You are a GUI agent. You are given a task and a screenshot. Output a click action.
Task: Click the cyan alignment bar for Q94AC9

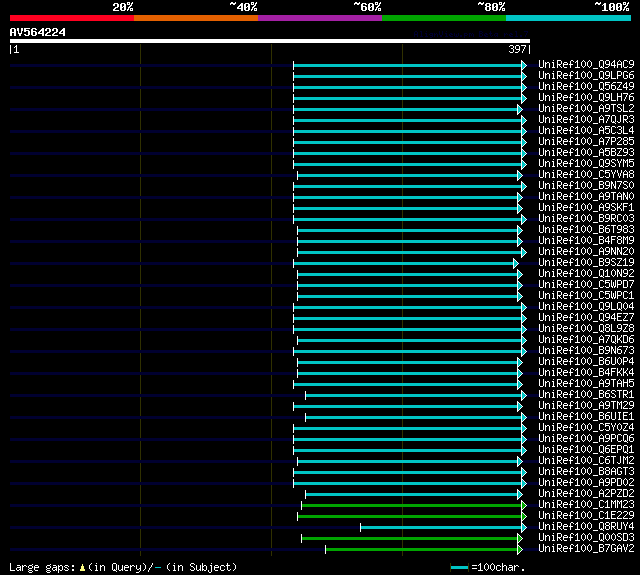(x=408, y=65)
